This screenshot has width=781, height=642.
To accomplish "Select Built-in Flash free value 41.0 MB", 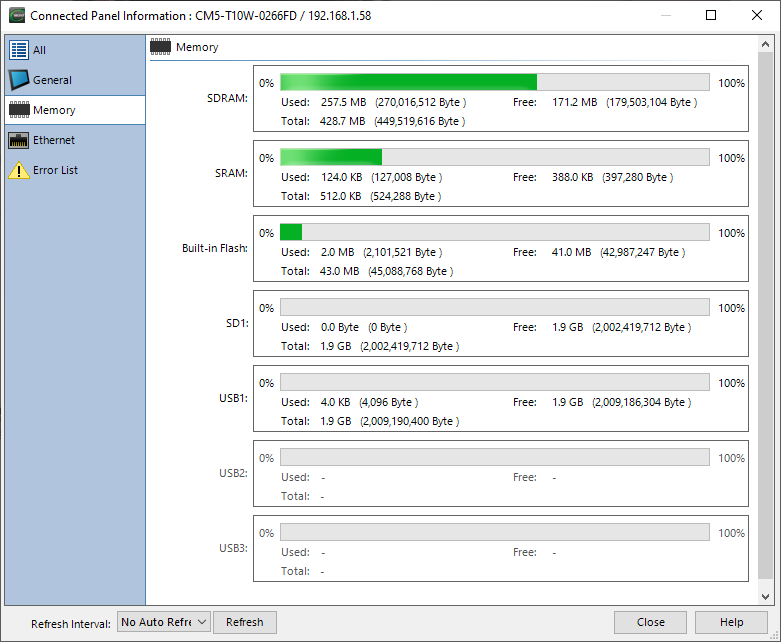I will coord(571,252).
